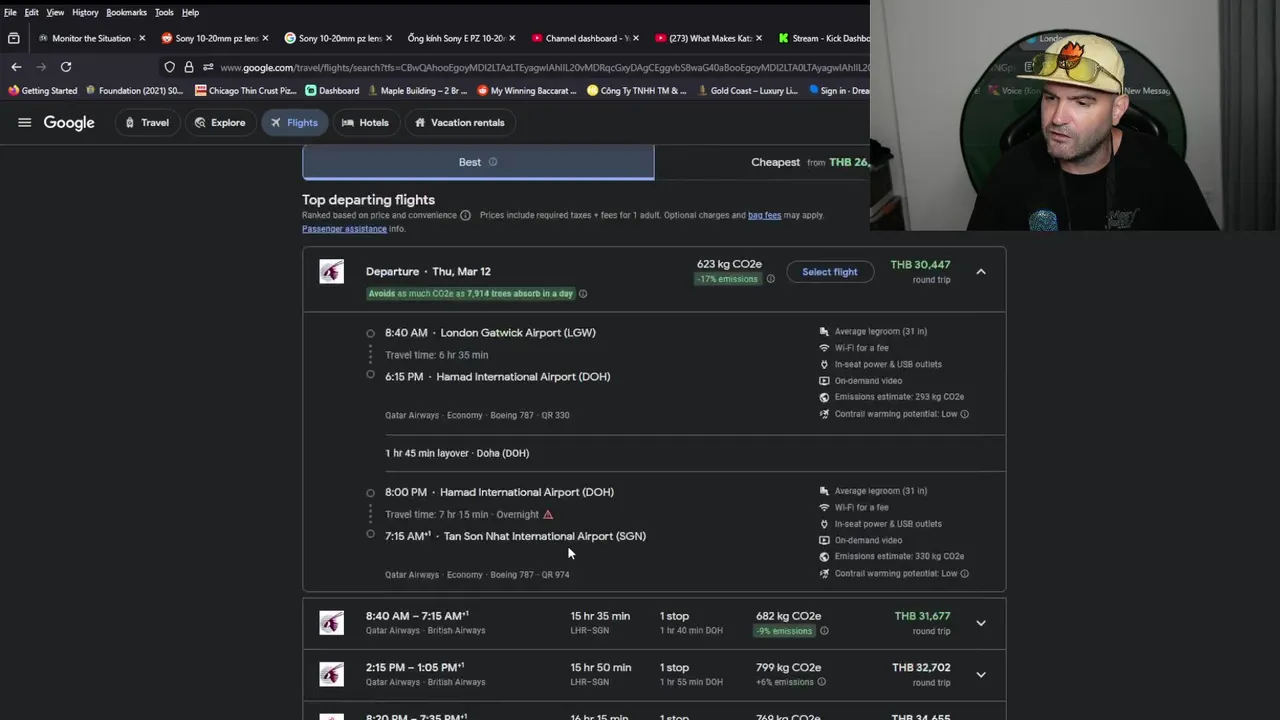
Task: Open My Winning Baccarat bookmark
Action: tap(527, 90)
